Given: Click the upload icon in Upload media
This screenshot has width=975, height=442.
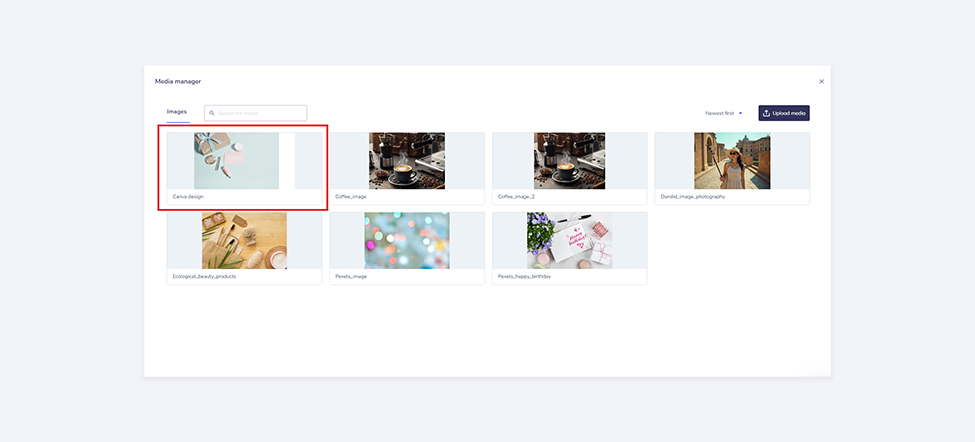Looking at the screenshot, I should click(x=766, y=113).
